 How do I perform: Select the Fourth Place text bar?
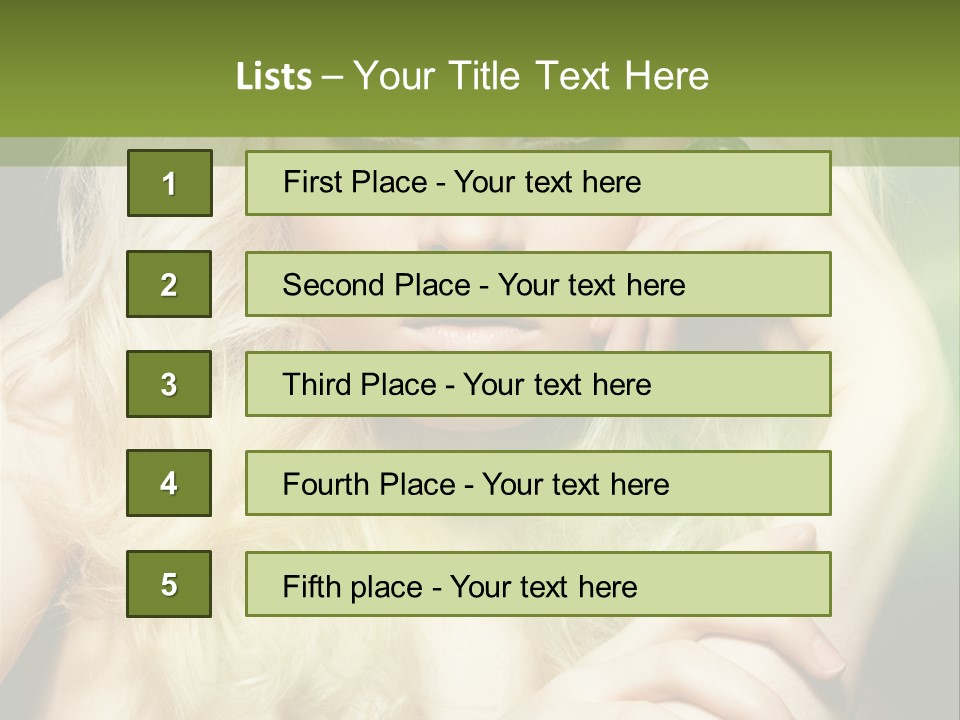pos(538,483)
